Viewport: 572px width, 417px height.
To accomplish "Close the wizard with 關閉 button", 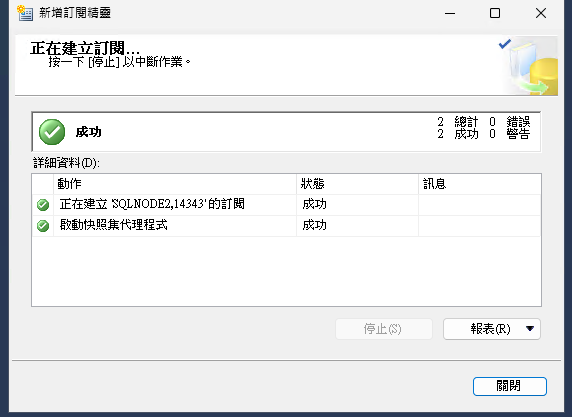I will coord(510,386).
